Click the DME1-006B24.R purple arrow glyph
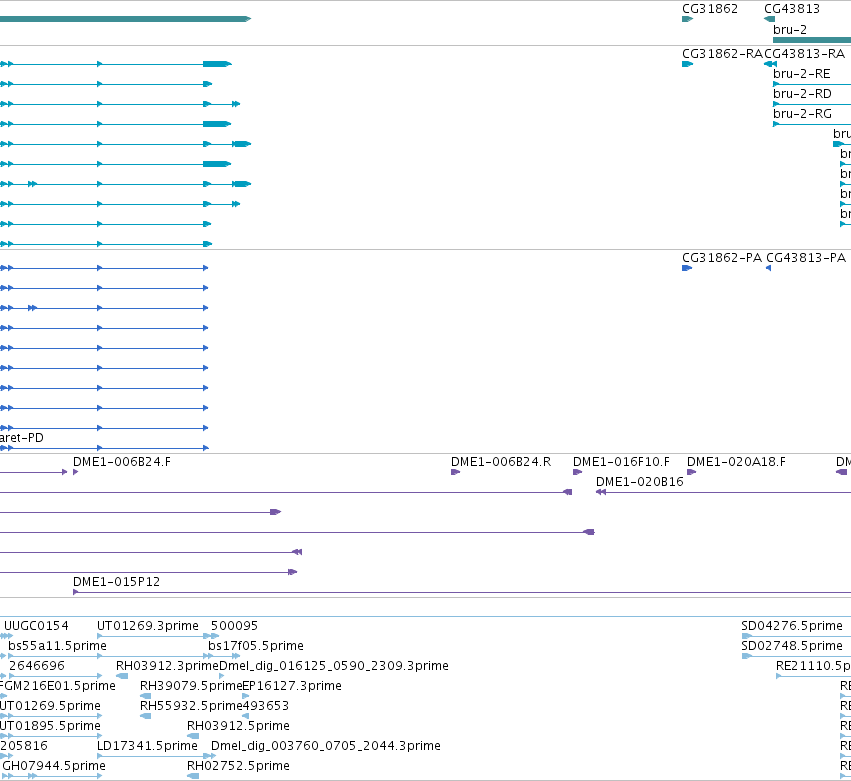The width and height of the screenshot is (851, 781). tap(455, 472)
